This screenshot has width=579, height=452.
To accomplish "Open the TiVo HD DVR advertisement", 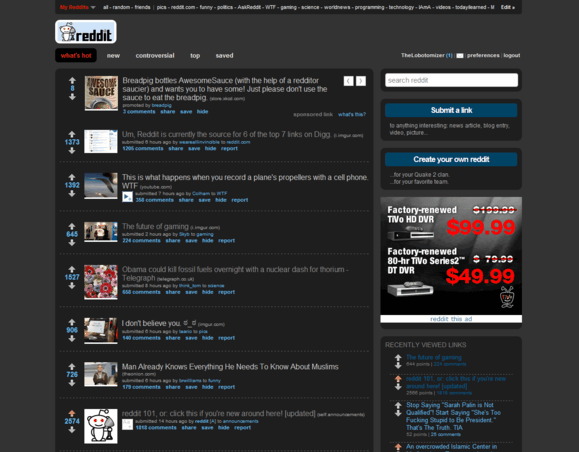I will (x=451, y=256).
